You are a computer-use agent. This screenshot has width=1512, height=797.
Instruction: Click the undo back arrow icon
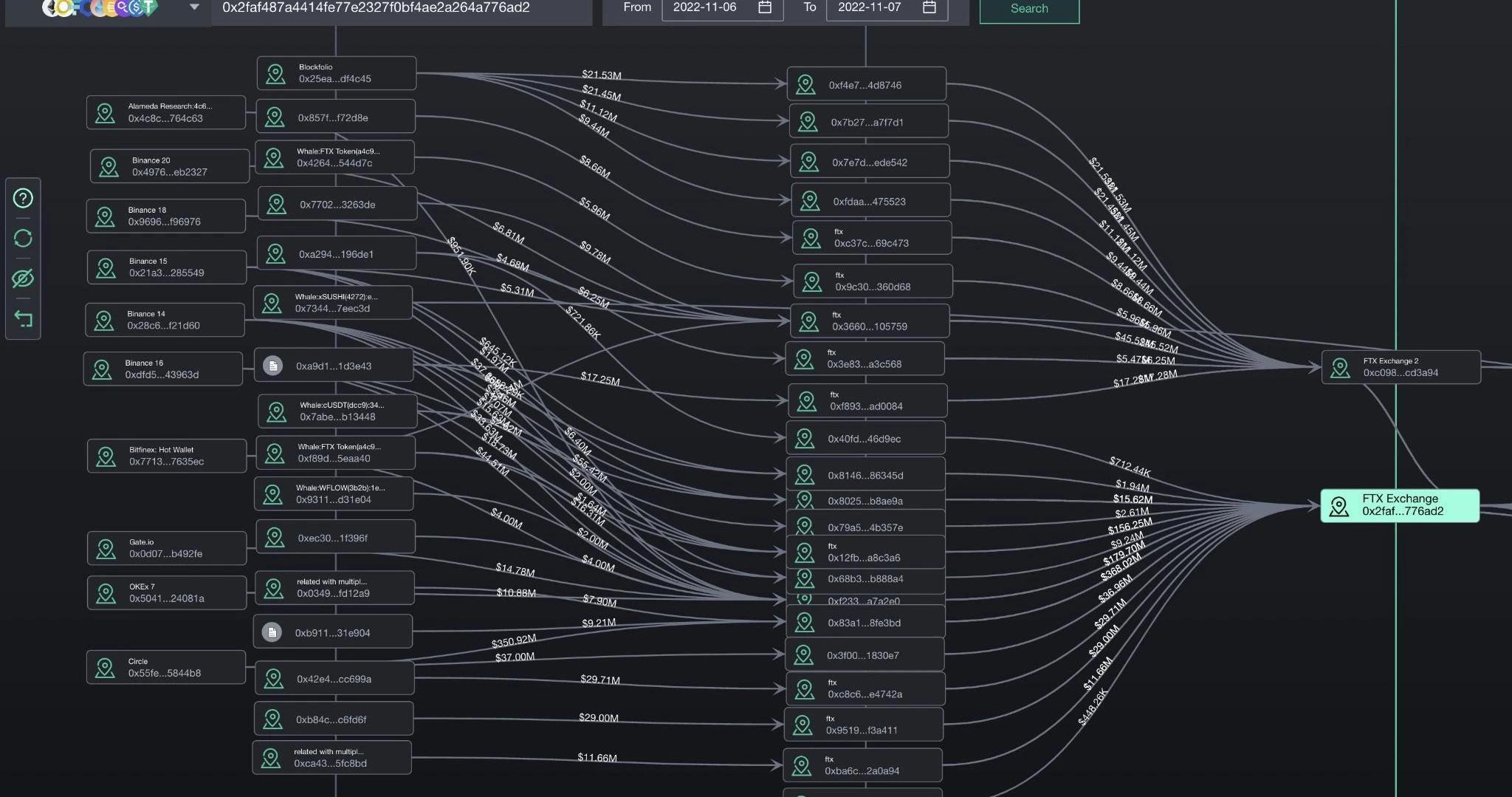click(23, 319)
